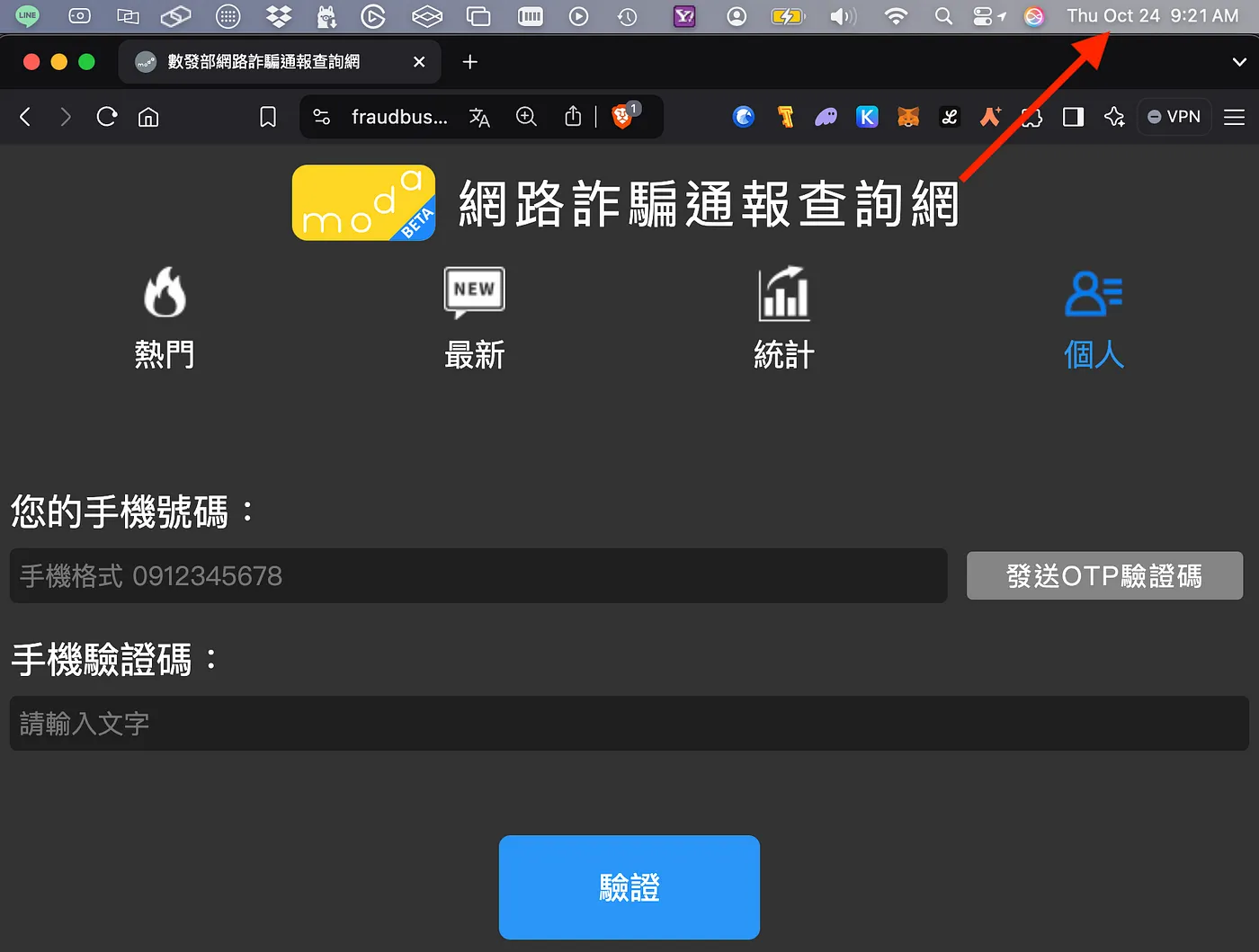Viewport: 1259px width, 952px height.
Task: Toggle the browser sidebar panel
Action: [x=1073, y=117]
